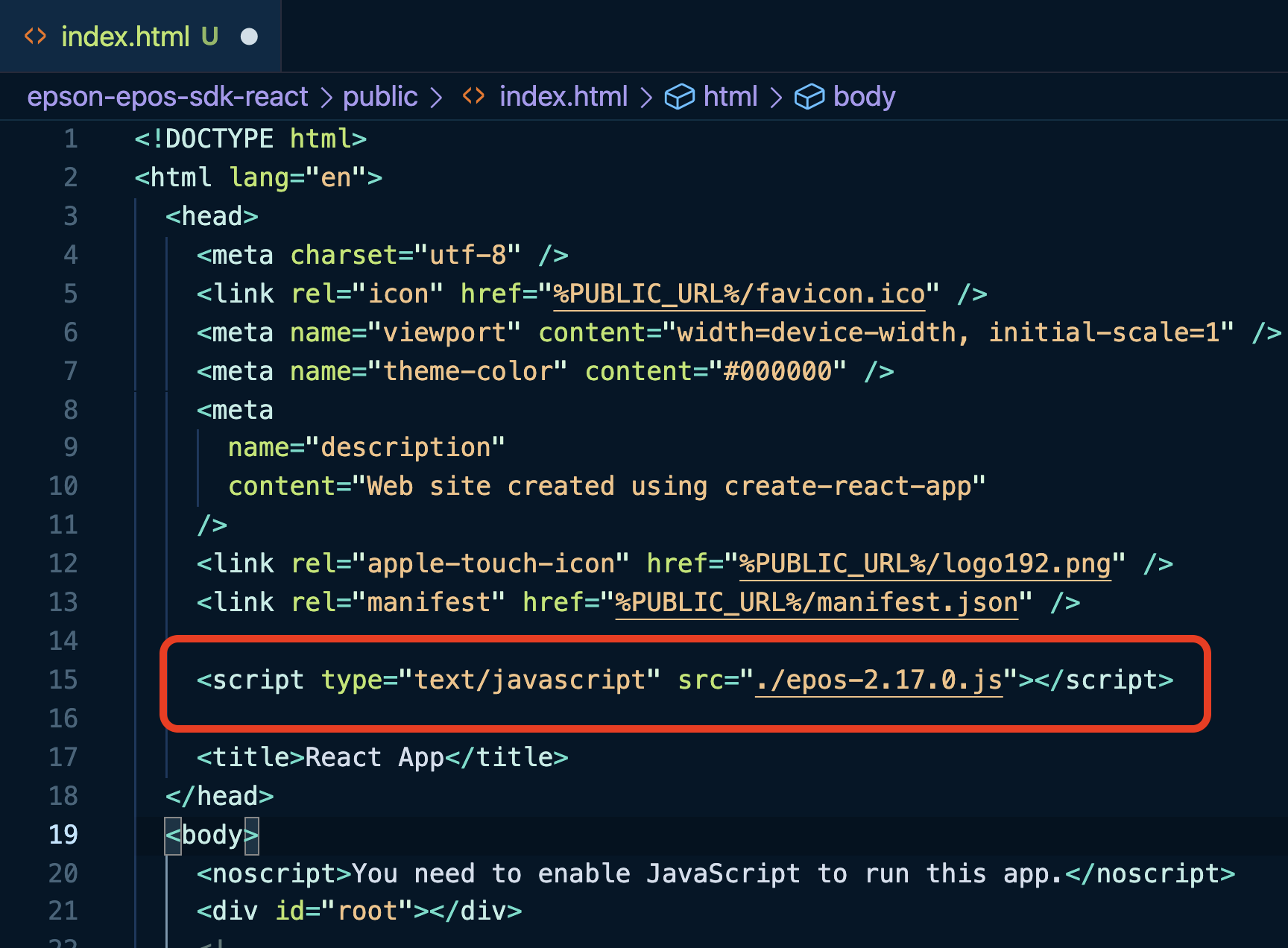
Task: Click the HTML file icon in the tab
Action: (x=36, y=37)
